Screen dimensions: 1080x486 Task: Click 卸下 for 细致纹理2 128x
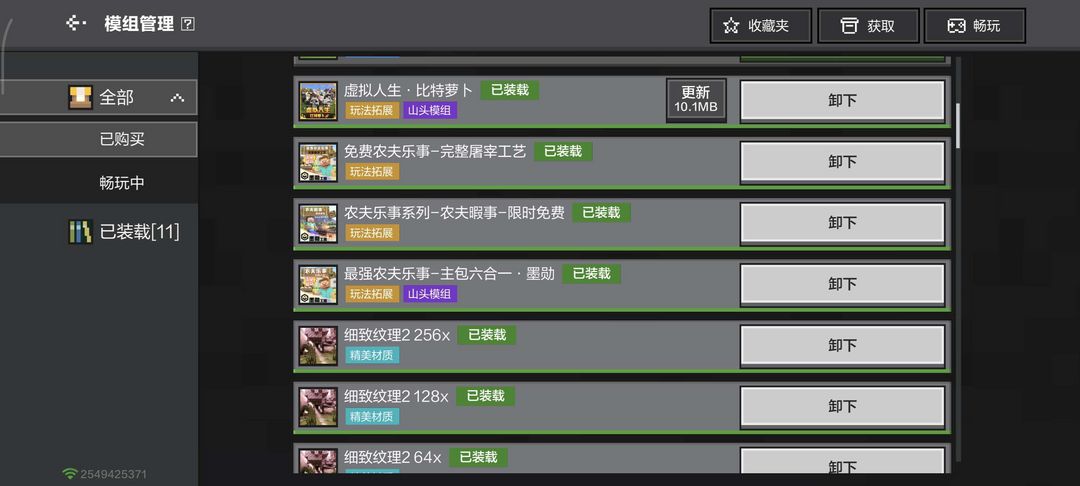[x=842, y=406]
